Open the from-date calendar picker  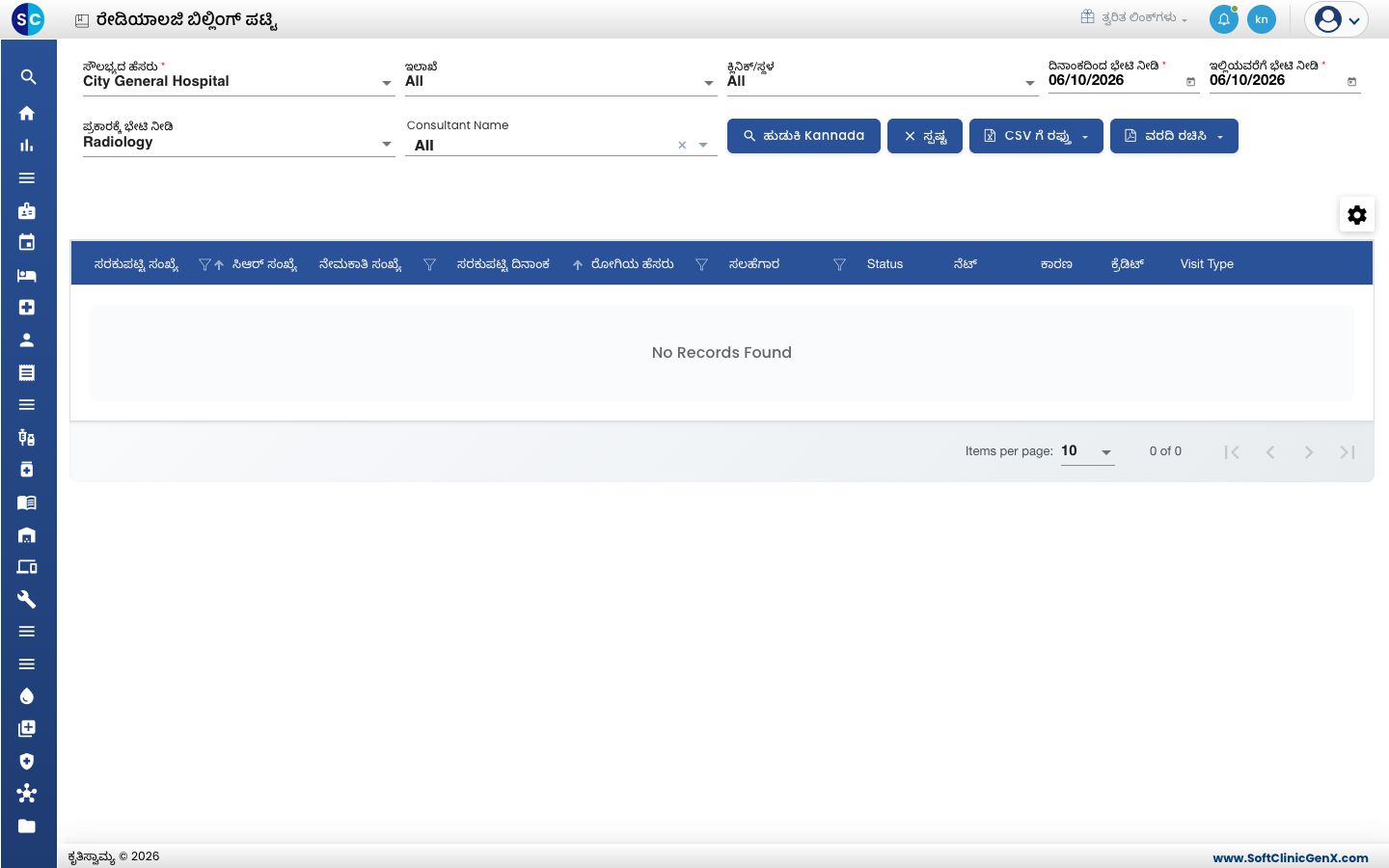coord(1190,82)
